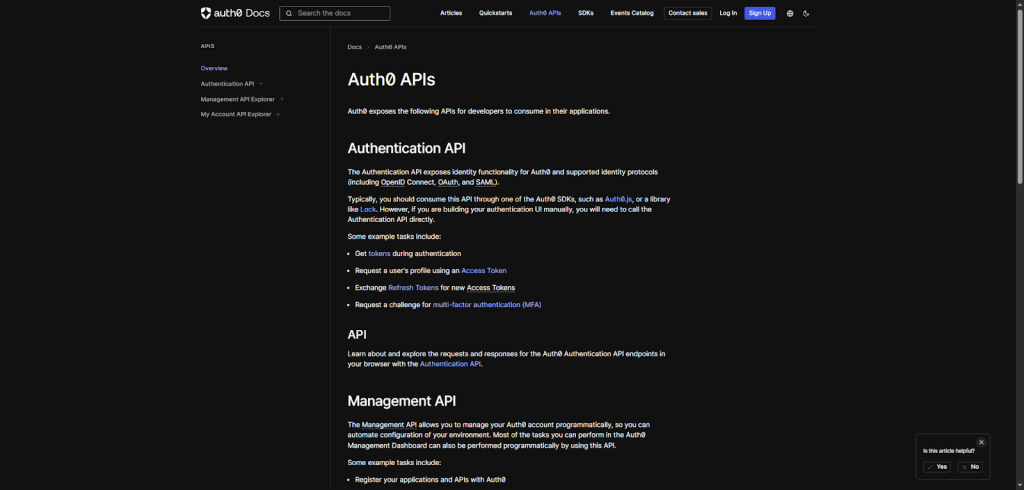
Task: Follow the multi-factor authentication (MFA) link
Action: point(487,304)
